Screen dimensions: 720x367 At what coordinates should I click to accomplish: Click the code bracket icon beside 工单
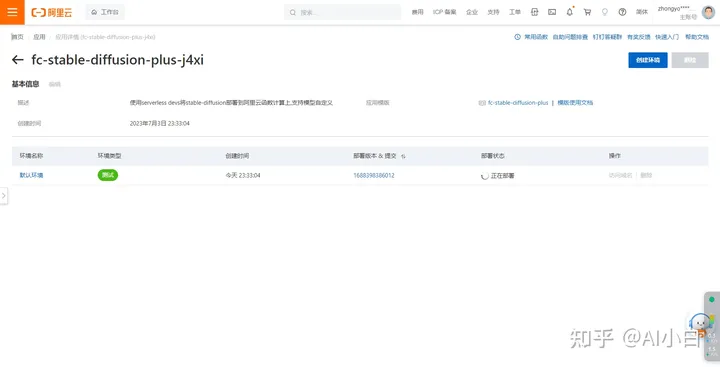coord(534,12)
